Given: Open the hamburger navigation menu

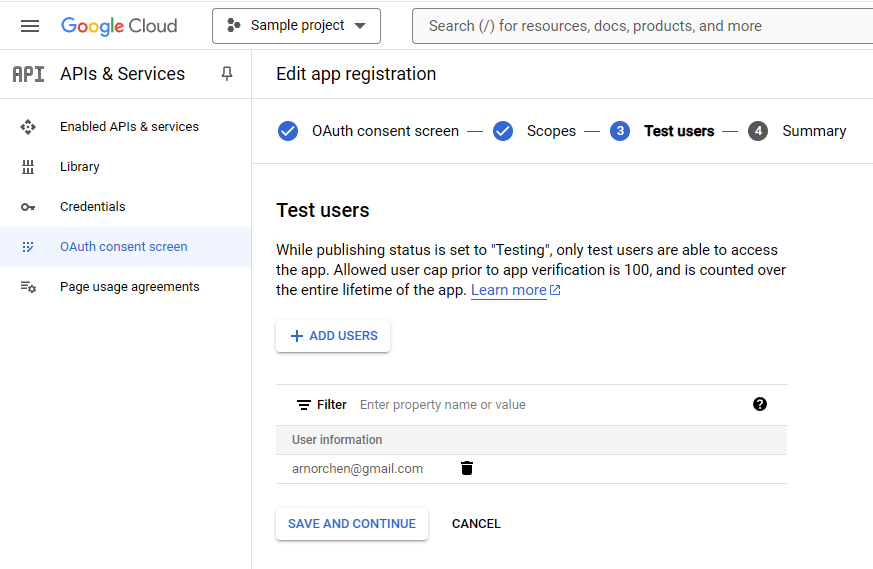Looking at the screenshot, I should [x=30, y=26].
